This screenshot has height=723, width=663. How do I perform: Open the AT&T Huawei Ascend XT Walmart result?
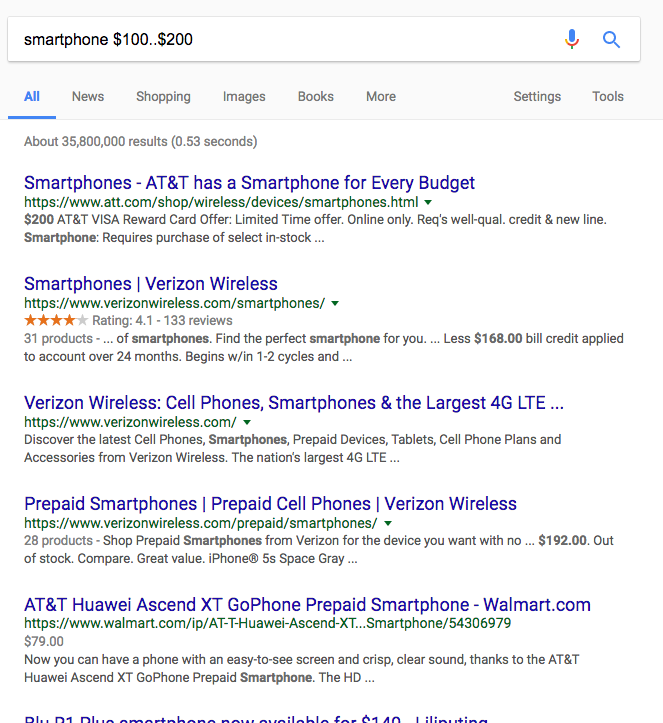coord(307,605)
